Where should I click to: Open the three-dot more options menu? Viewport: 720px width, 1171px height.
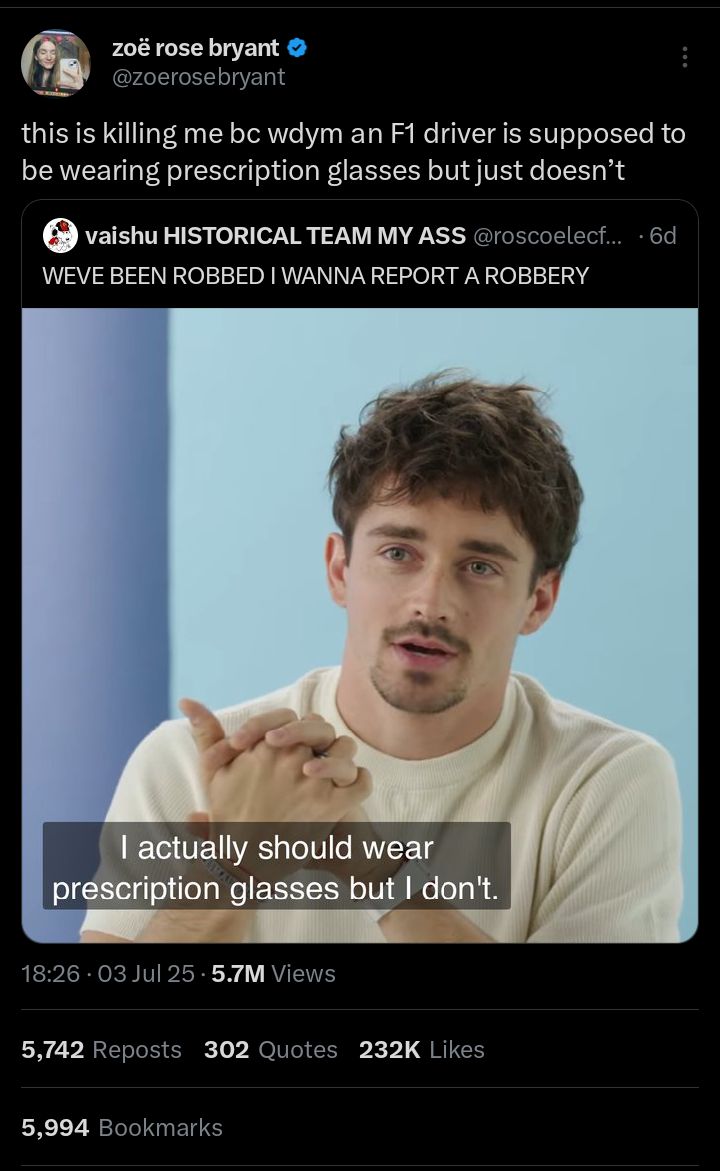tap(685, 58)
